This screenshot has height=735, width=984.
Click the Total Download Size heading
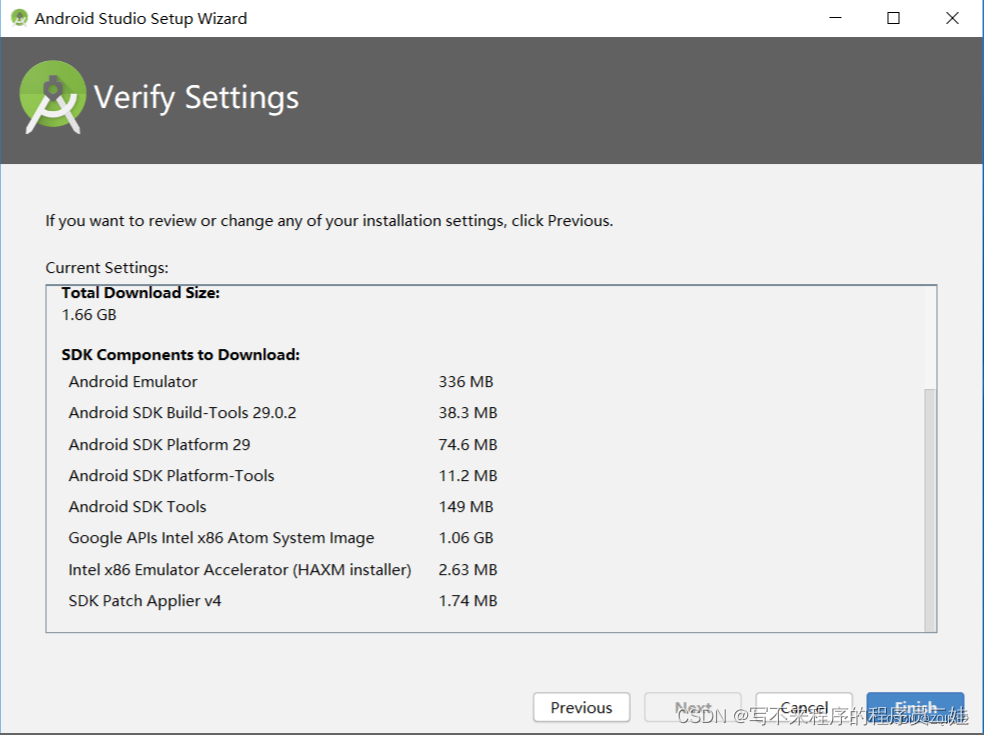coord(141,293)
